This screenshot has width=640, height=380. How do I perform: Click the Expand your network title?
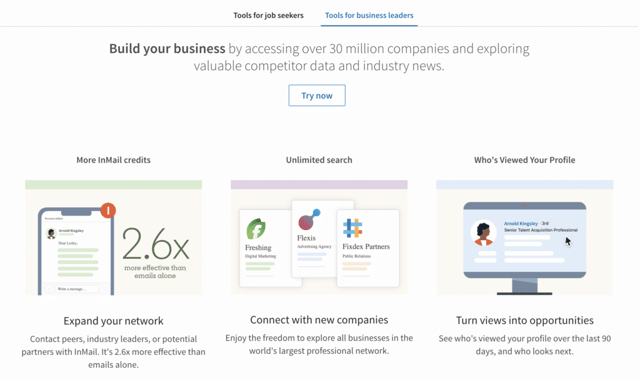pyautogui.click(x=113, y=321)
